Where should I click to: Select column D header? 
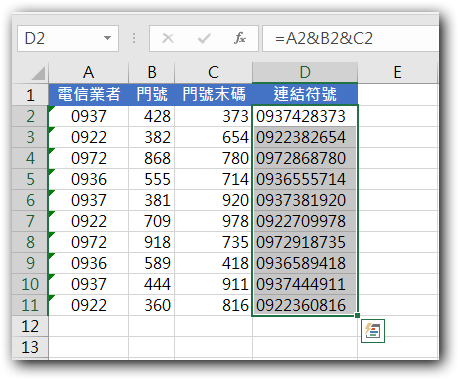coord(305,72)
